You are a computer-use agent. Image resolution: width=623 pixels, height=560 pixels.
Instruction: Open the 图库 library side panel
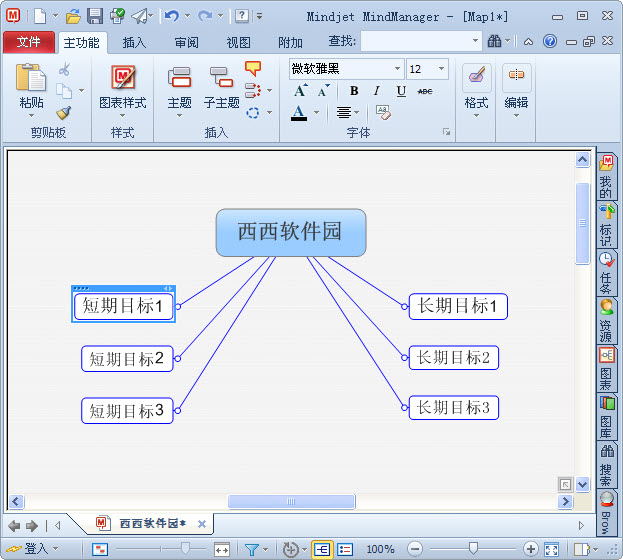(606, 417)
